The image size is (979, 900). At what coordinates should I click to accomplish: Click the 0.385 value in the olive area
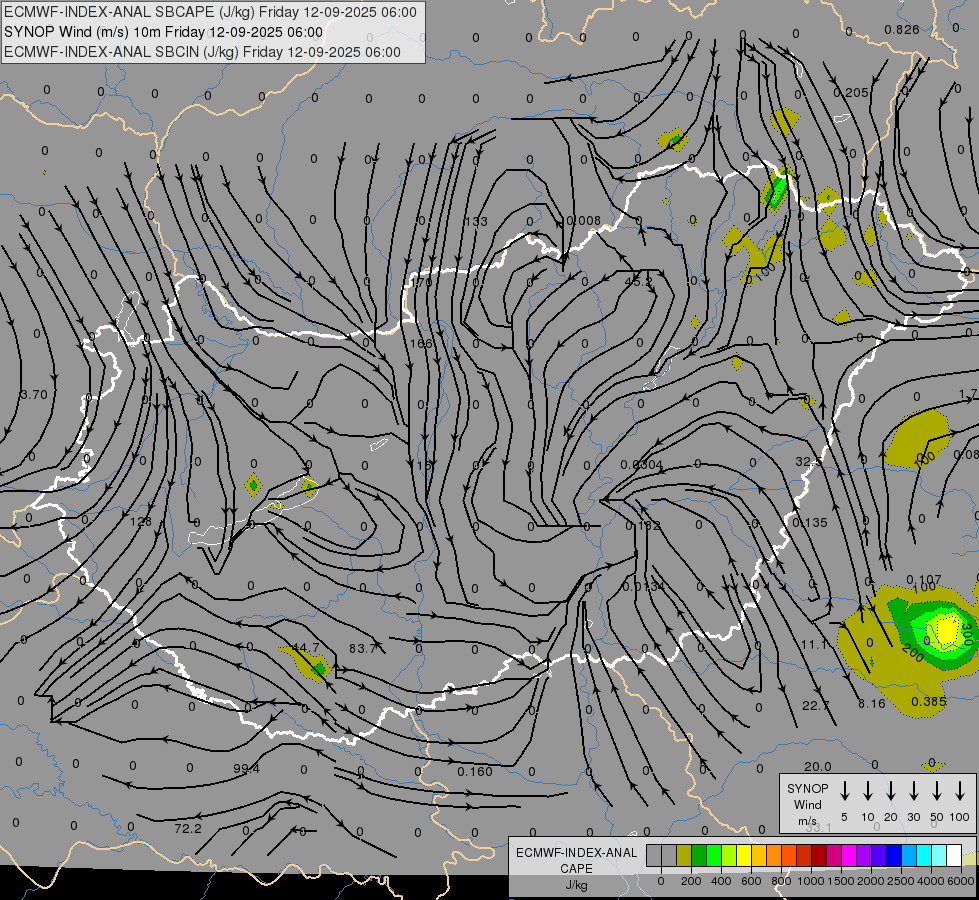[x=928, y=702]
